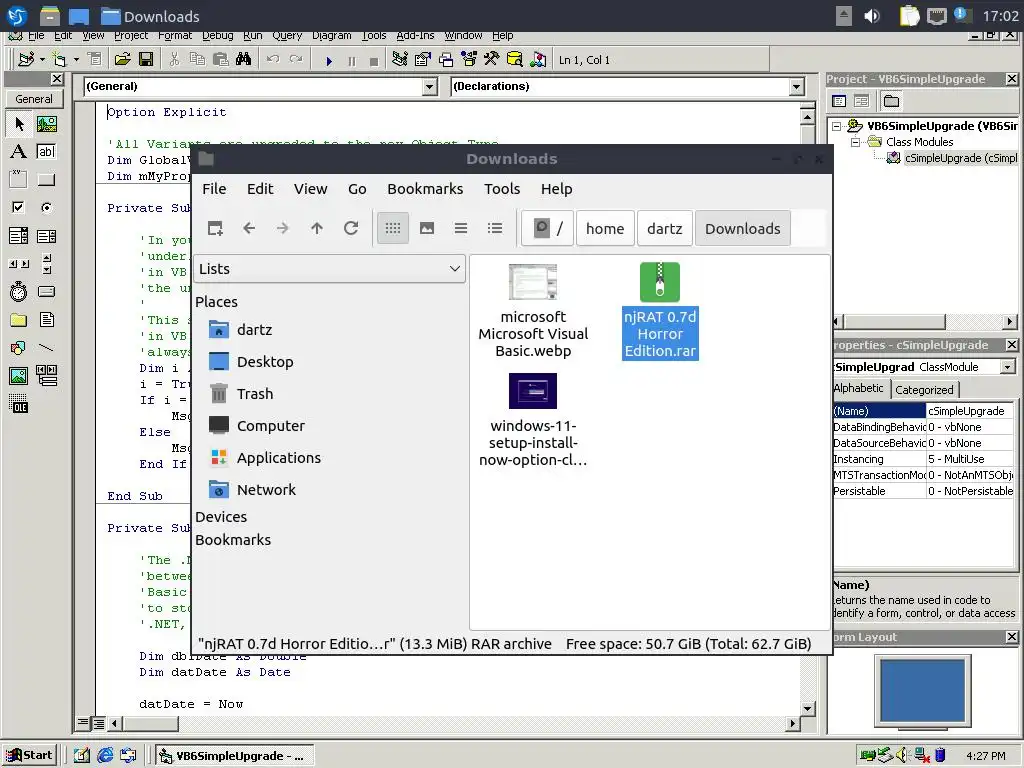1024x768 pixels.
Task: Open the (Declarations) procedure dropdown
Action: (796, 86)
